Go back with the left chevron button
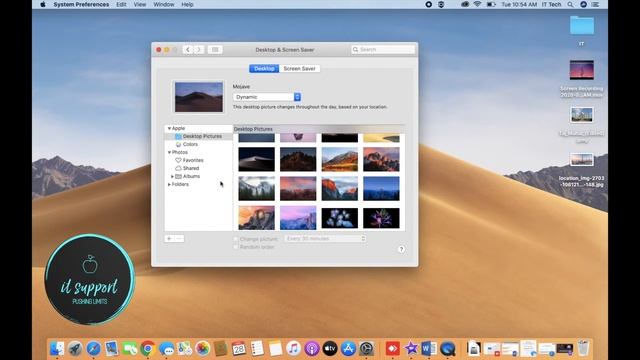The image size is (640, 360). click(x=188, y=50)
